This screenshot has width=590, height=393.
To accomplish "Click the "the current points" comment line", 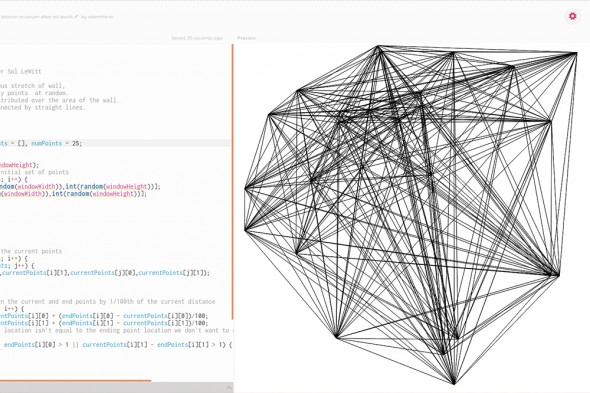I will [x=31, y=251].
